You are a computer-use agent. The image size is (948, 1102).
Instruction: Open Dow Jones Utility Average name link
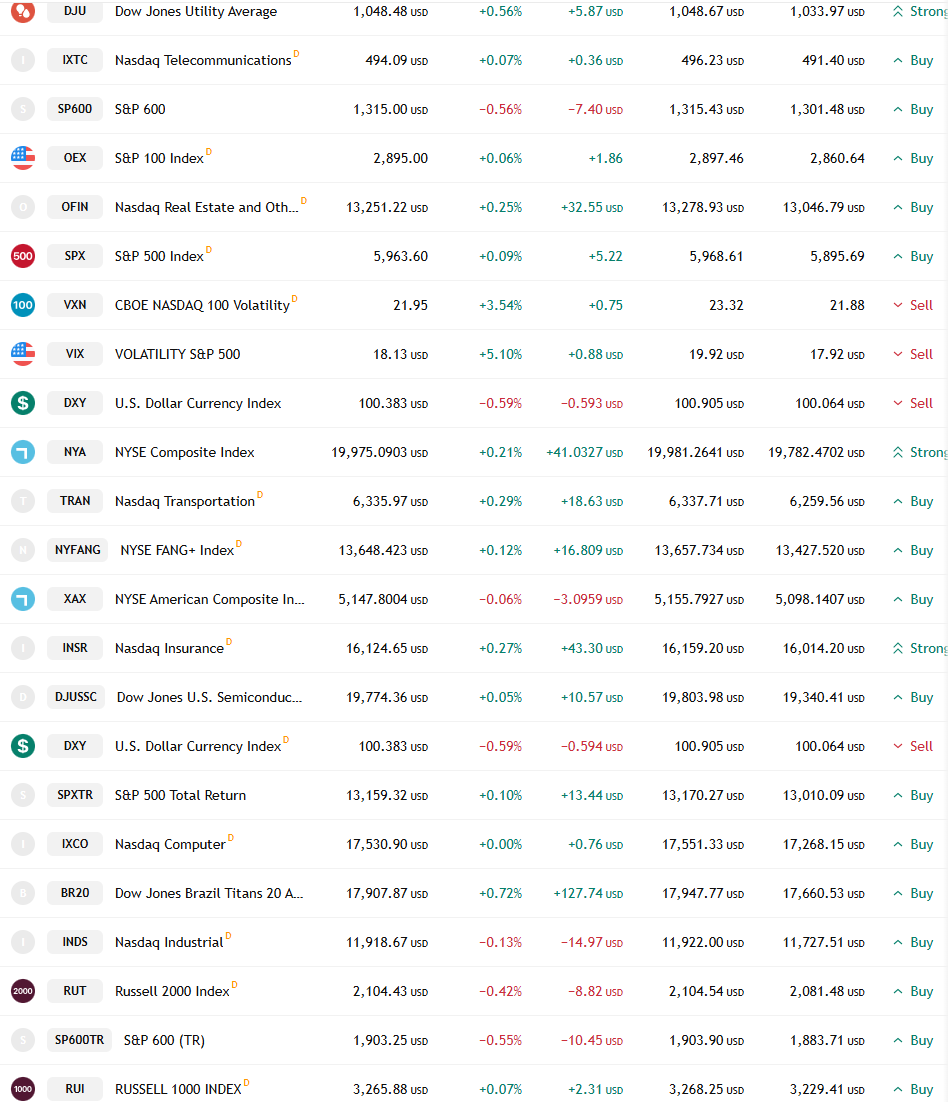coord(196,12)
